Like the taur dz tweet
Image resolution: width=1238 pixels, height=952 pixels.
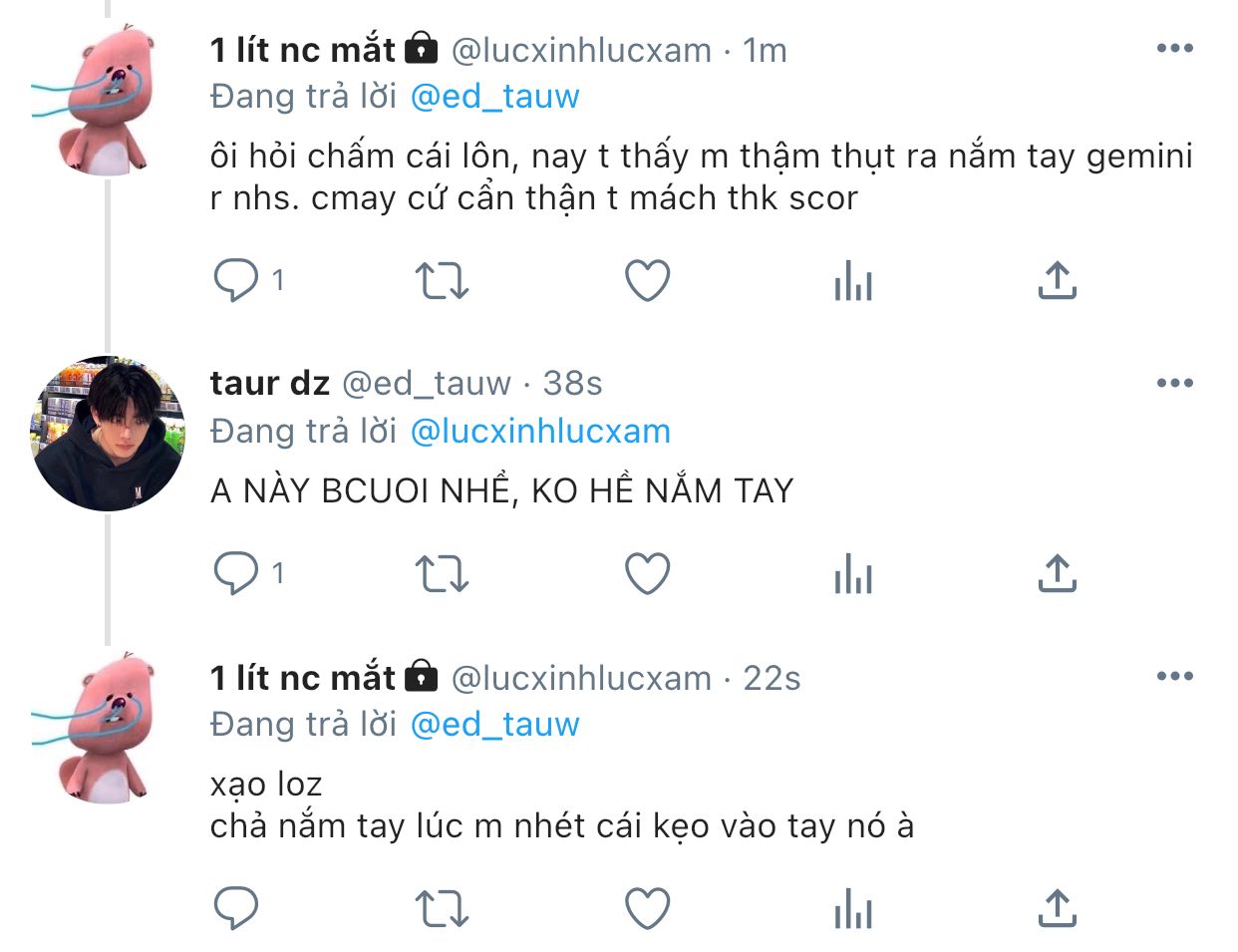(x=647, y=574)
